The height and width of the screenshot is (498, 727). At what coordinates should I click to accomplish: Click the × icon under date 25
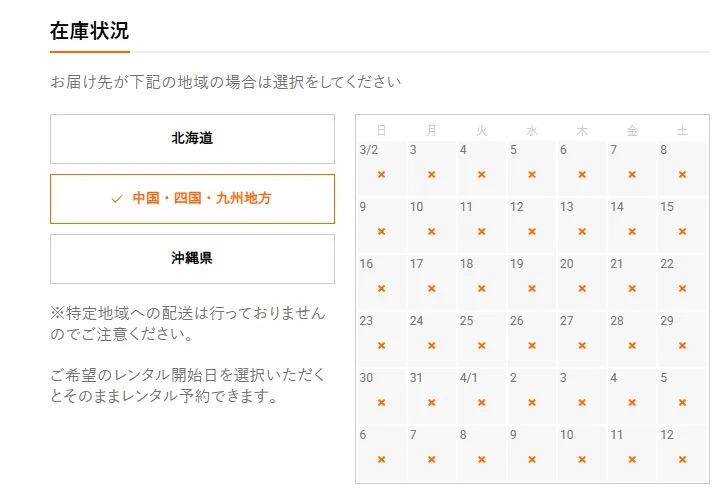point(482,346)
